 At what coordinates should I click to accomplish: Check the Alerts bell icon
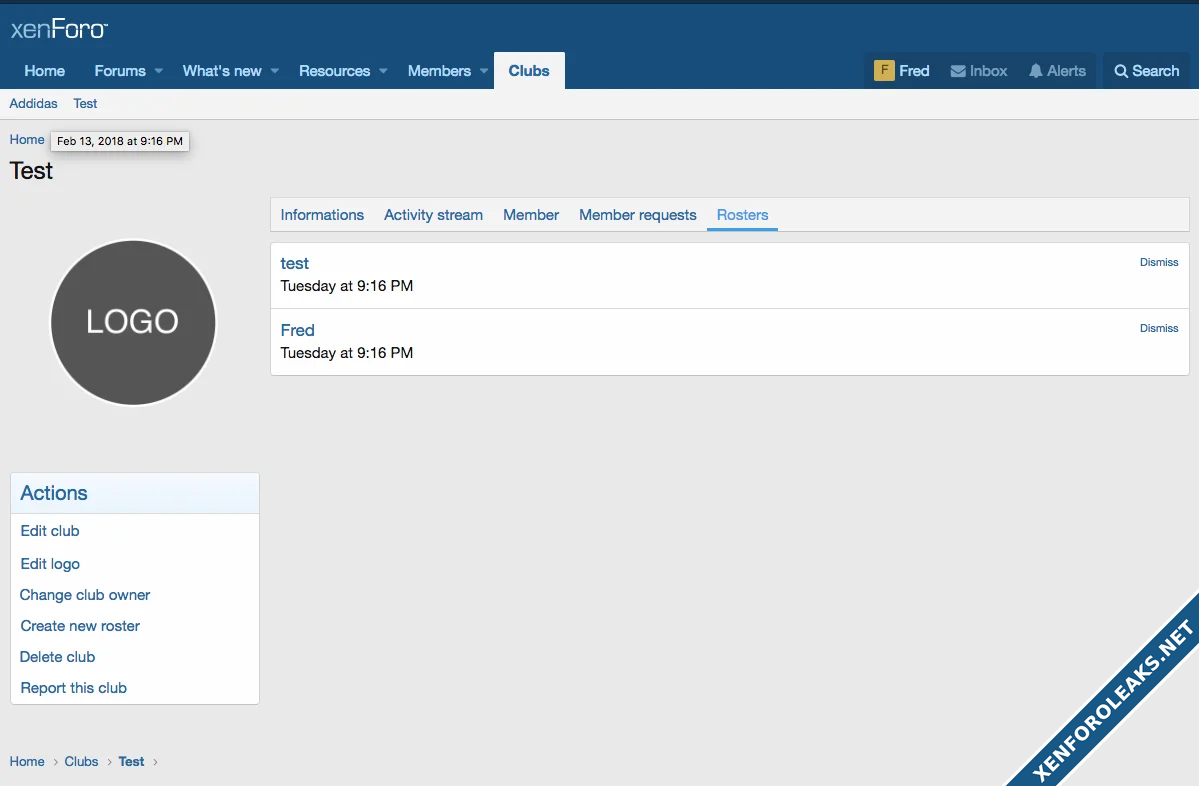[1036, 71]
